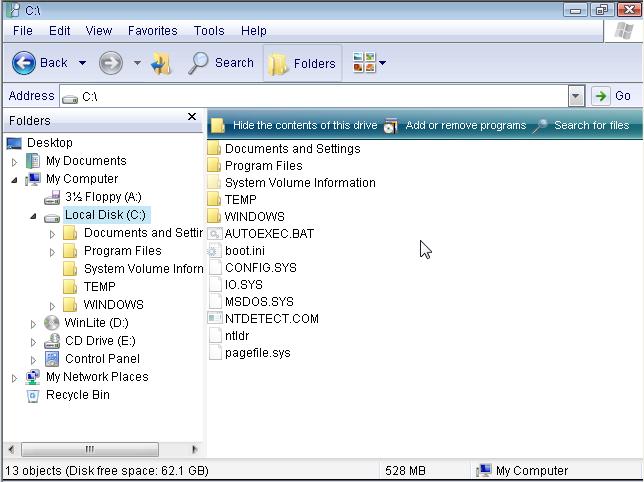This screenshot has width=644, height=482.
Task: Expand WINDOWS in folder tree
Action: click(x=52, y=306)
